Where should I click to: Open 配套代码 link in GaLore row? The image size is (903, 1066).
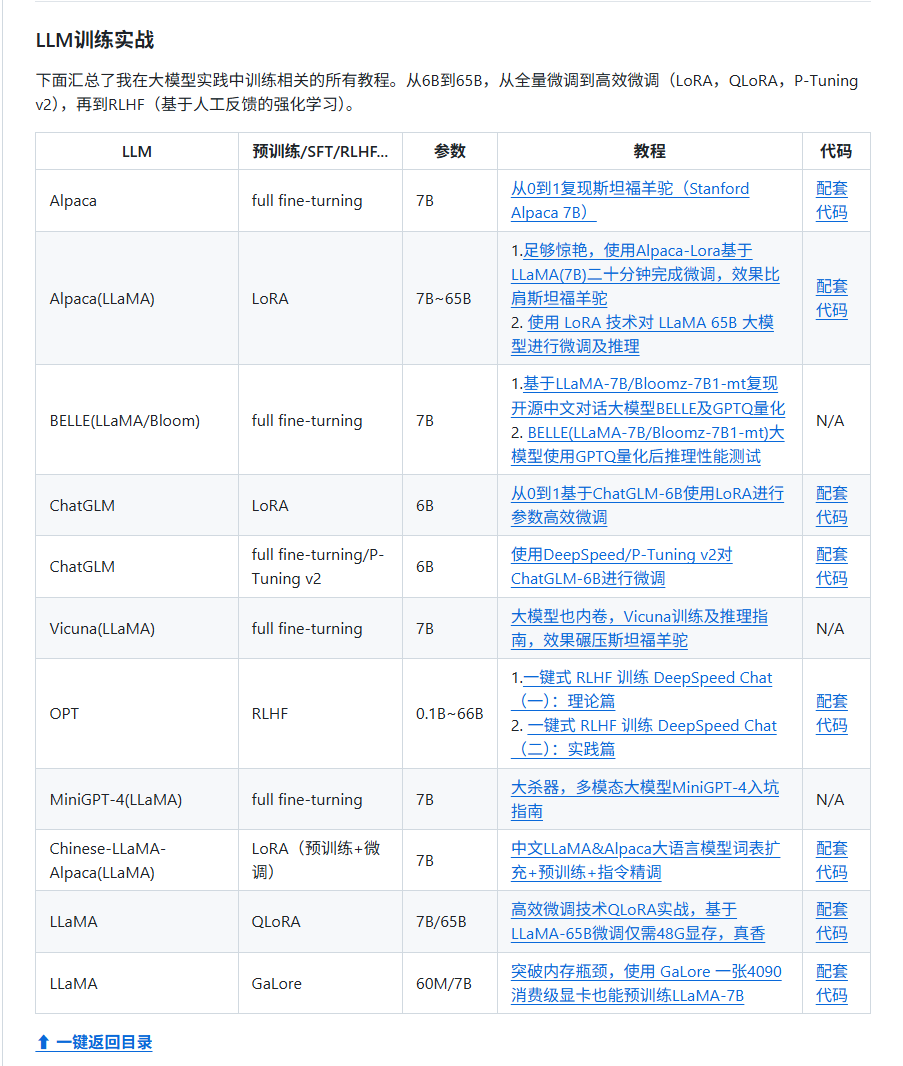pyautogui.click(x=832, y=983)
